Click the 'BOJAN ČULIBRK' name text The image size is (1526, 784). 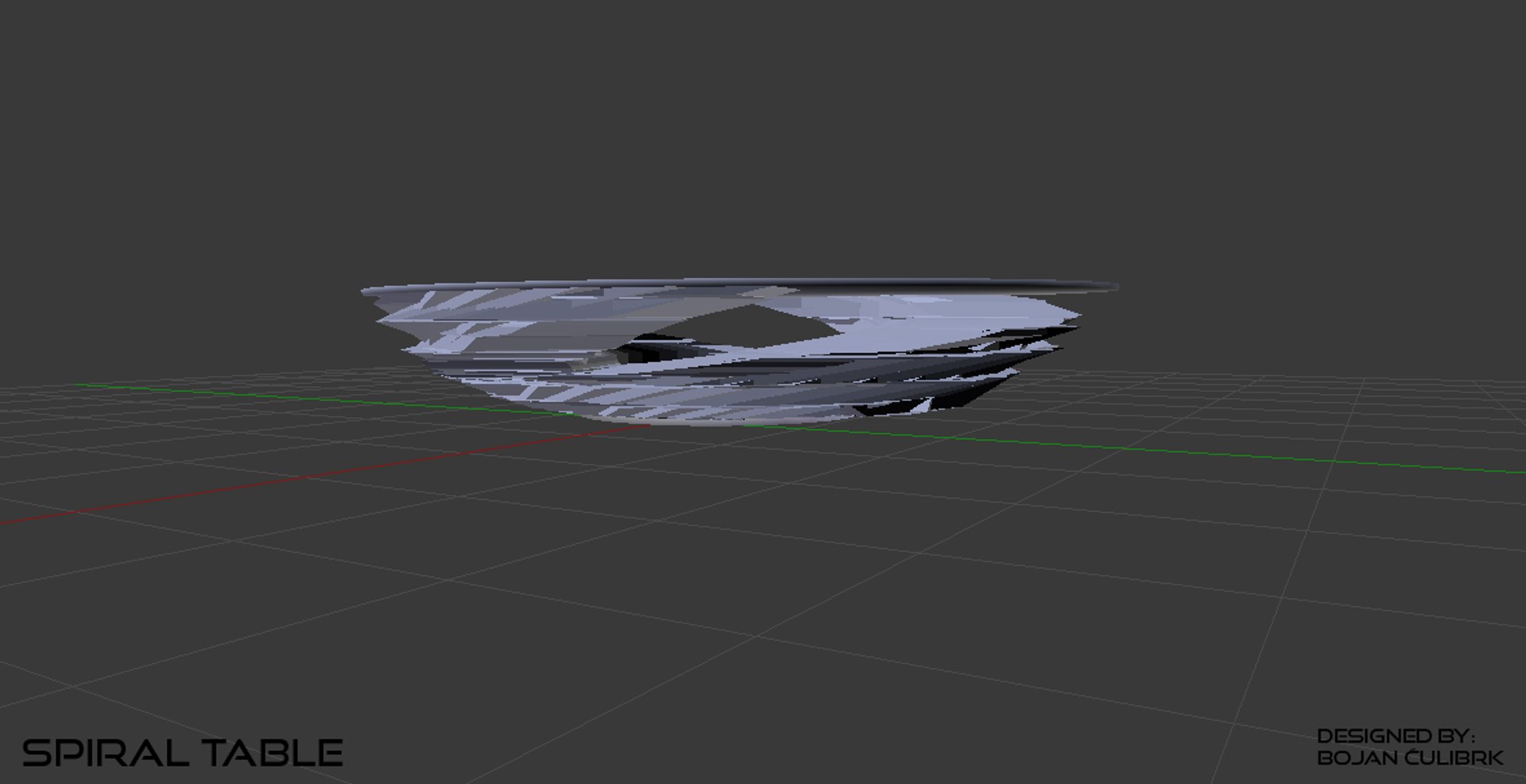(1410, 758)
